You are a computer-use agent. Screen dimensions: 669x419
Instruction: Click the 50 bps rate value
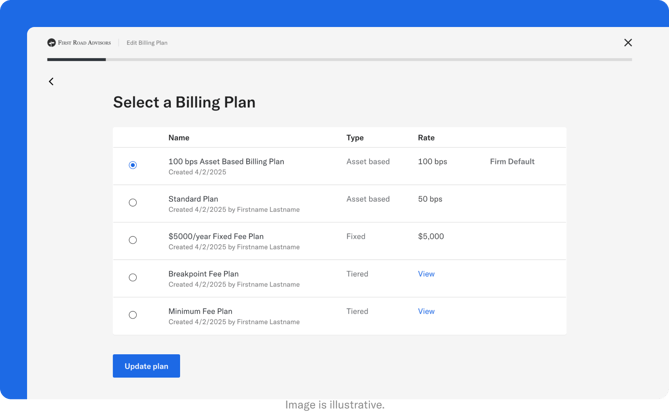pos(430,199)
